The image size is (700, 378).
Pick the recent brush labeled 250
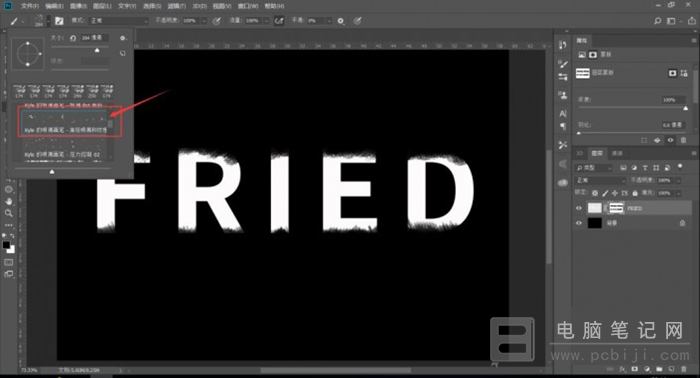[92, 91]
